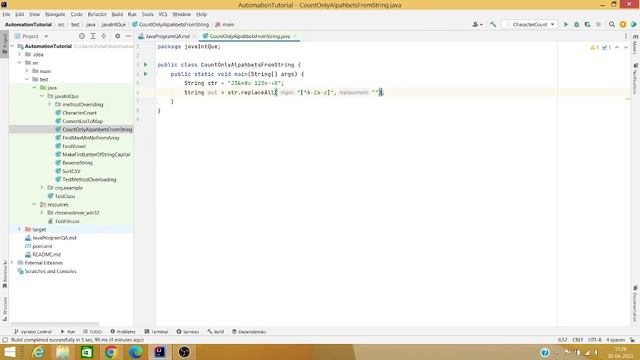Collapse the AutomationTutorial root node
The height and width of the screenshot is (360, 640).
click(x=12, y=46)
